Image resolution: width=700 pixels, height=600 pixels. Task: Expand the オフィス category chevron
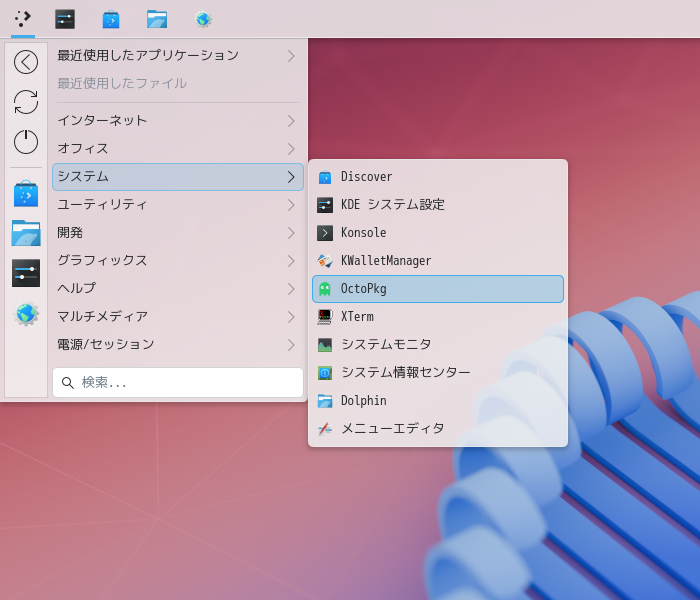291,149
